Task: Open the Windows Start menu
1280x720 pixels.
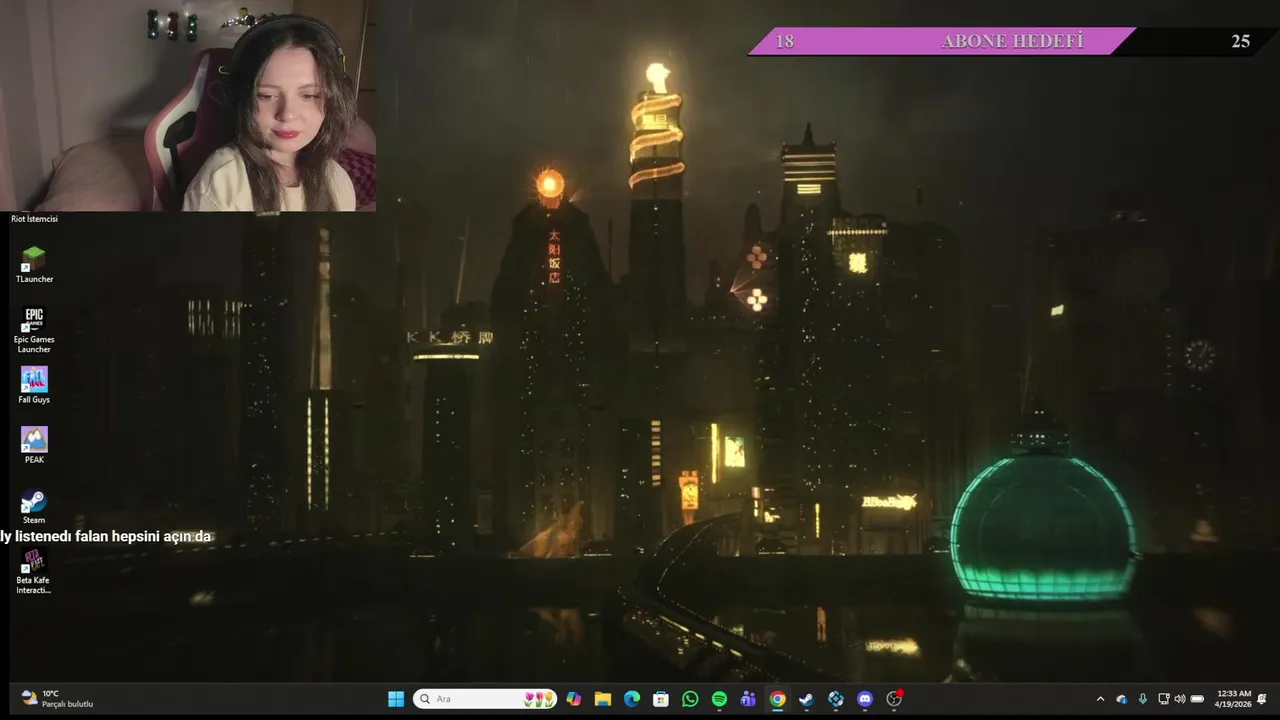Action: [396, 699]
